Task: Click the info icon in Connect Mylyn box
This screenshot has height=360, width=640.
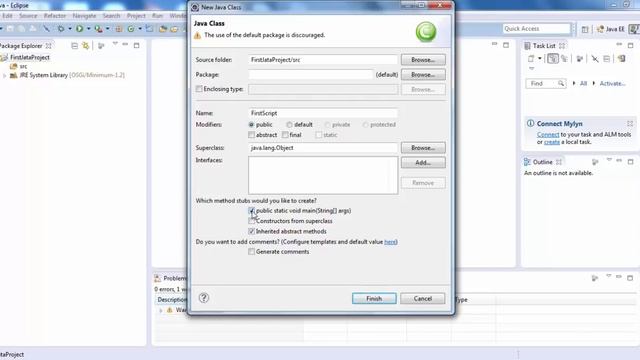Action: [530, 123]
